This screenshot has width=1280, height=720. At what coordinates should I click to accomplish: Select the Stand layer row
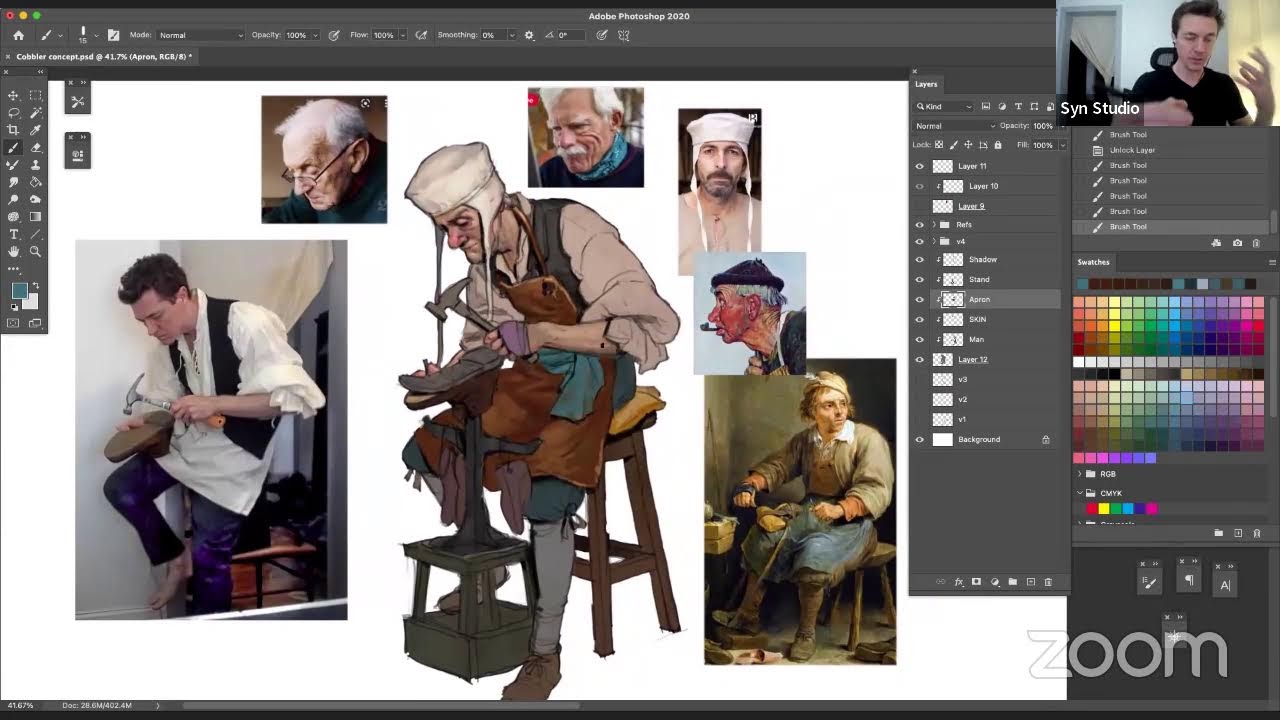[x=985, y=279]
